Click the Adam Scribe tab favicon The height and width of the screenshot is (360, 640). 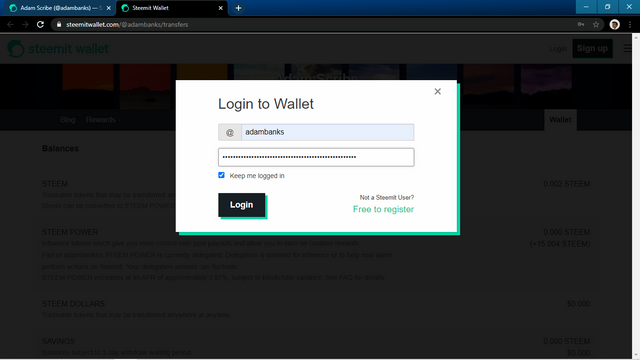point(13,8)
